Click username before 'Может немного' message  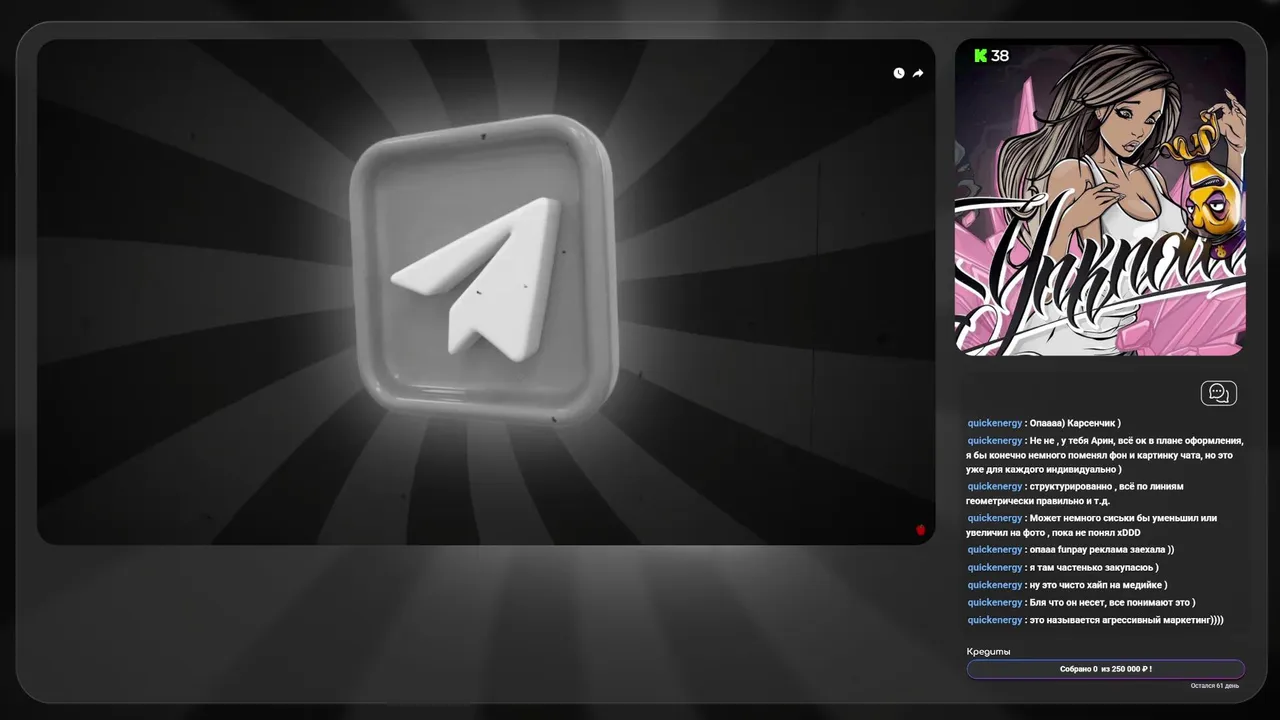[994, 518]
